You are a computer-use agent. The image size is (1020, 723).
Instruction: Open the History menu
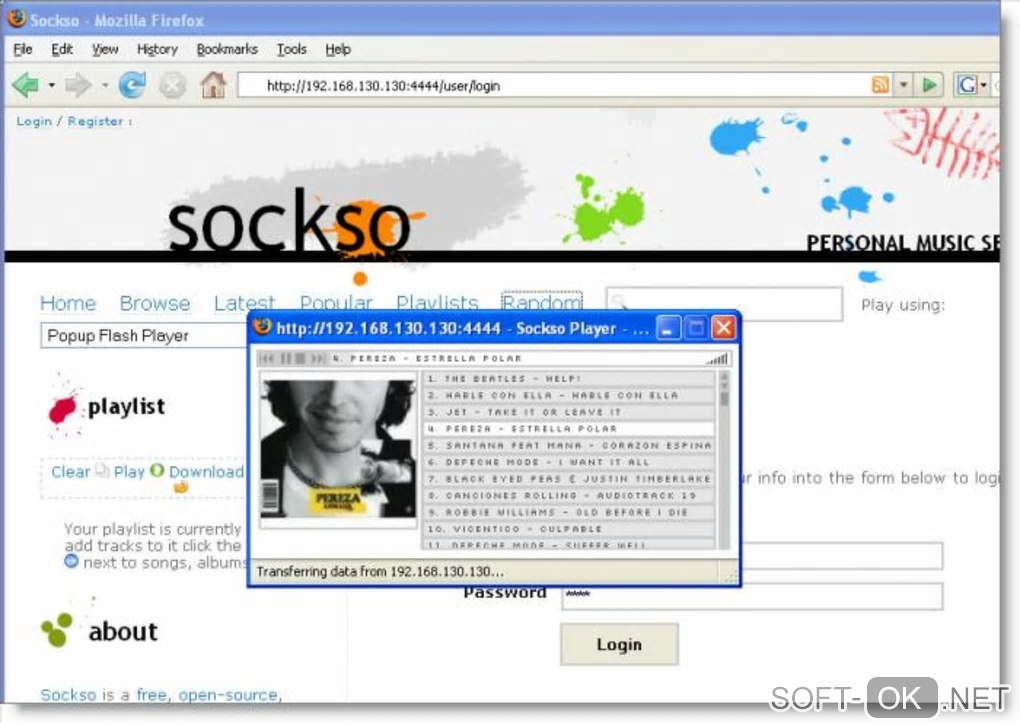click(x=157, y=49)
